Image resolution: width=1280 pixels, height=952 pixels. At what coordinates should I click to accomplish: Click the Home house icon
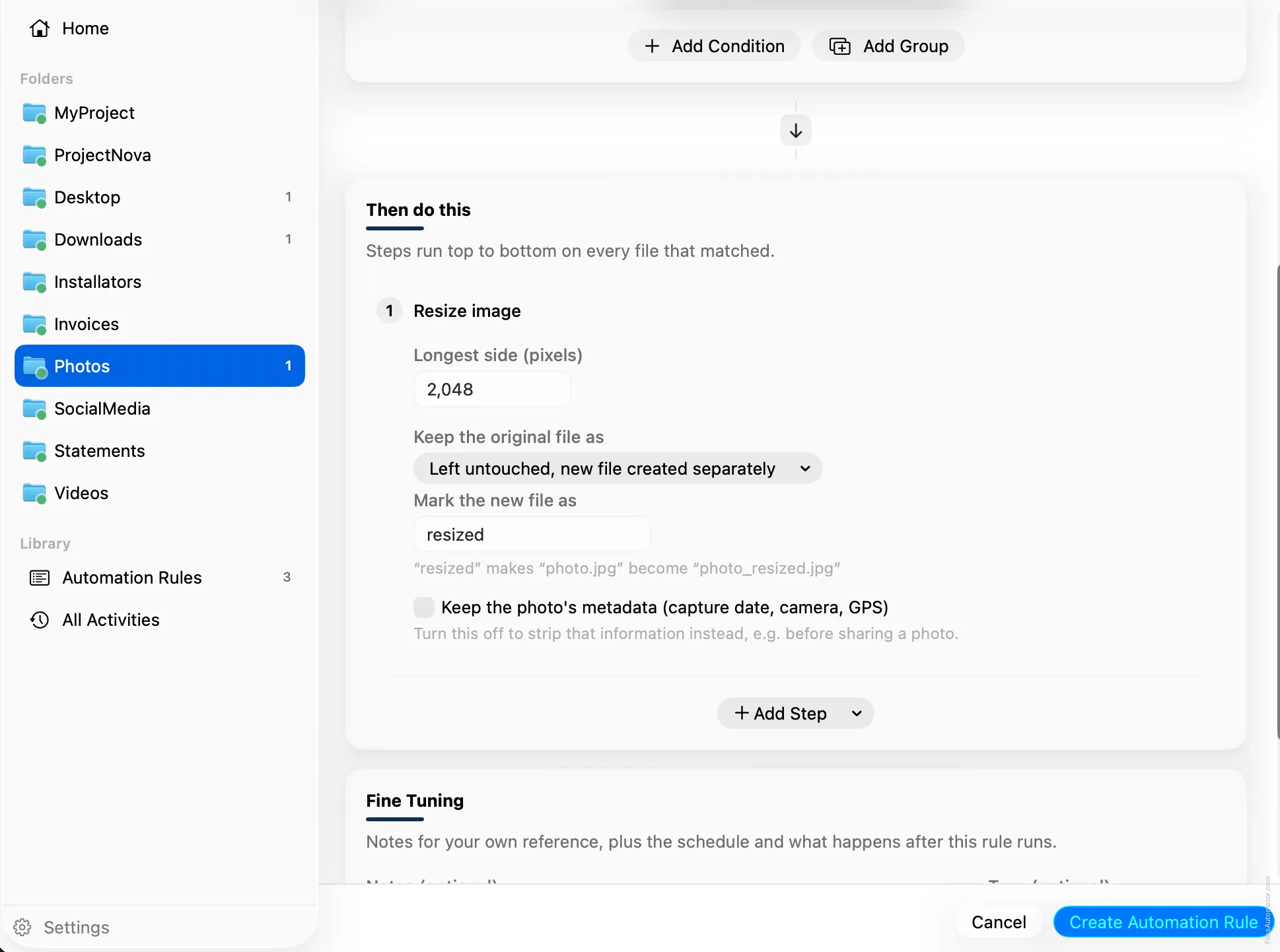click(x=40, y=28)
